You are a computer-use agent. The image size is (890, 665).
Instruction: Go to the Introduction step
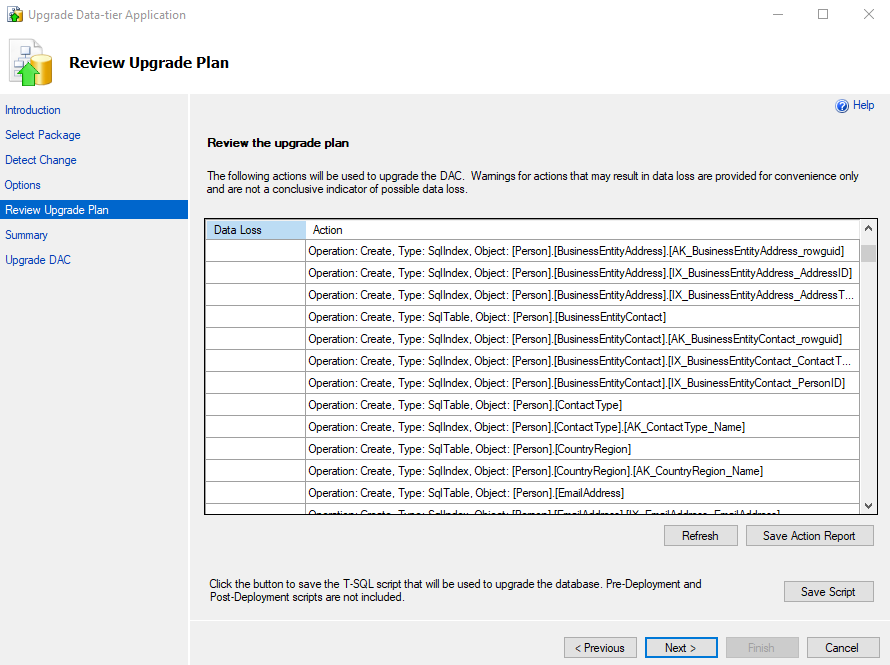click(x=33, y=110)
